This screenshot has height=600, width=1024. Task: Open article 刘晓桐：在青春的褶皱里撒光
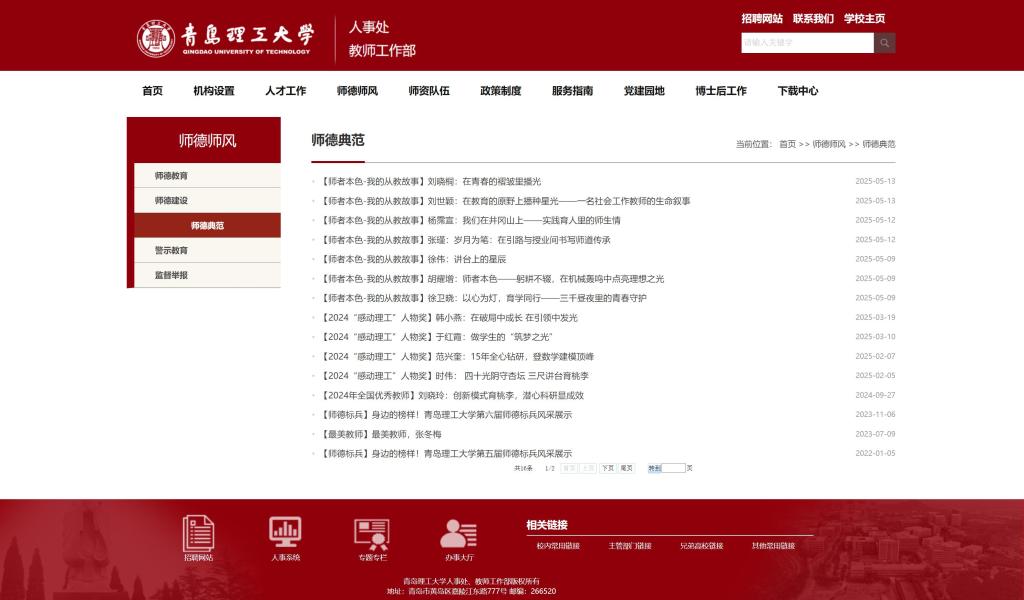(x=430, y=182)
